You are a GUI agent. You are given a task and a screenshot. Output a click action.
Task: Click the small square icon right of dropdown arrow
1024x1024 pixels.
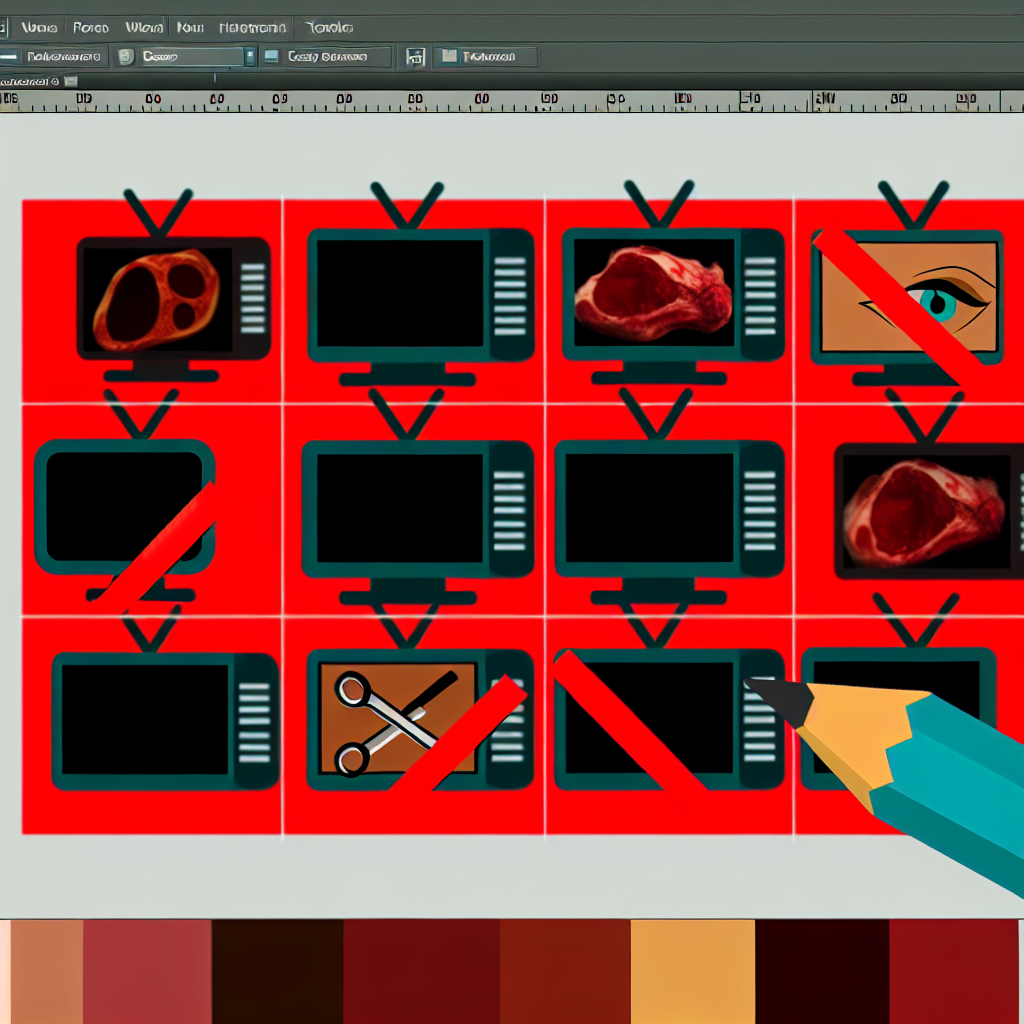269,57
